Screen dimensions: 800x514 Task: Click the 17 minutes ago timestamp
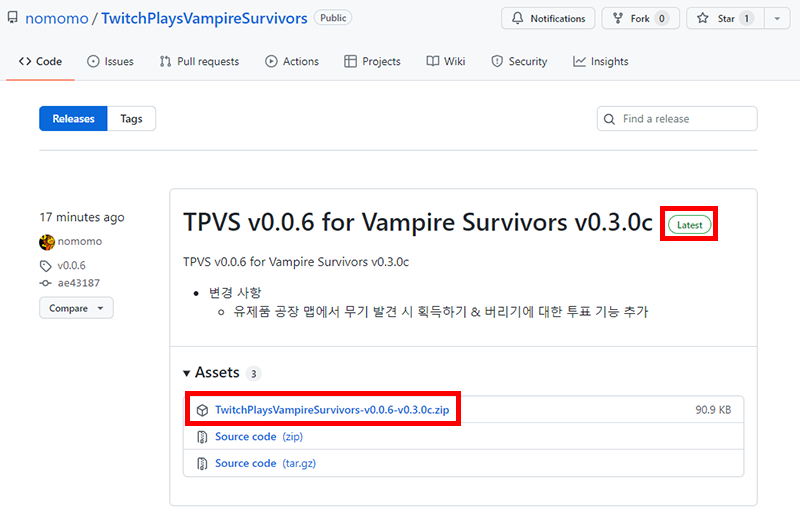point(82,217)
